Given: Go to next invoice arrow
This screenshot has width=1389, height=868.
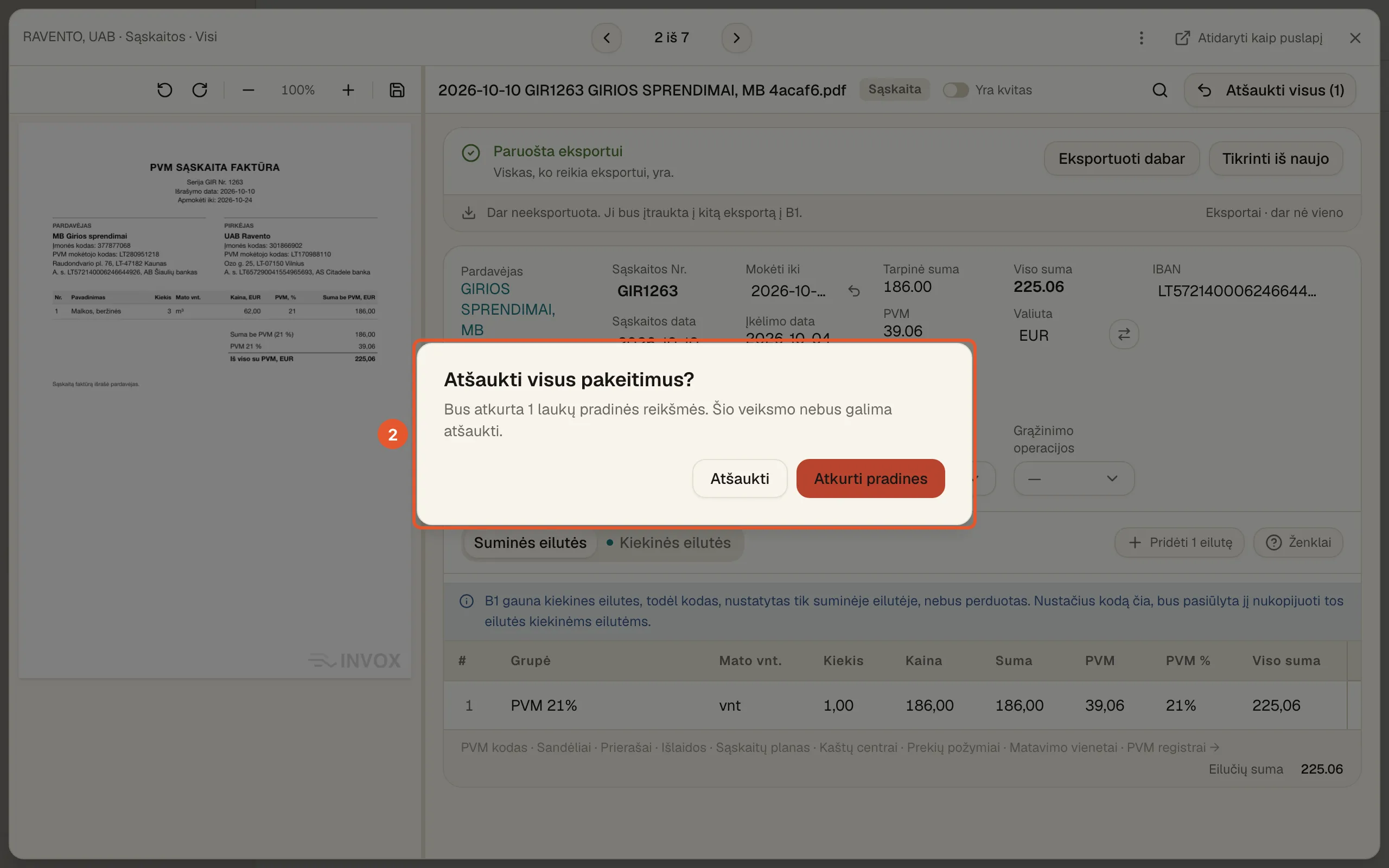Looking at the screenshot, I should pos(736,38).
